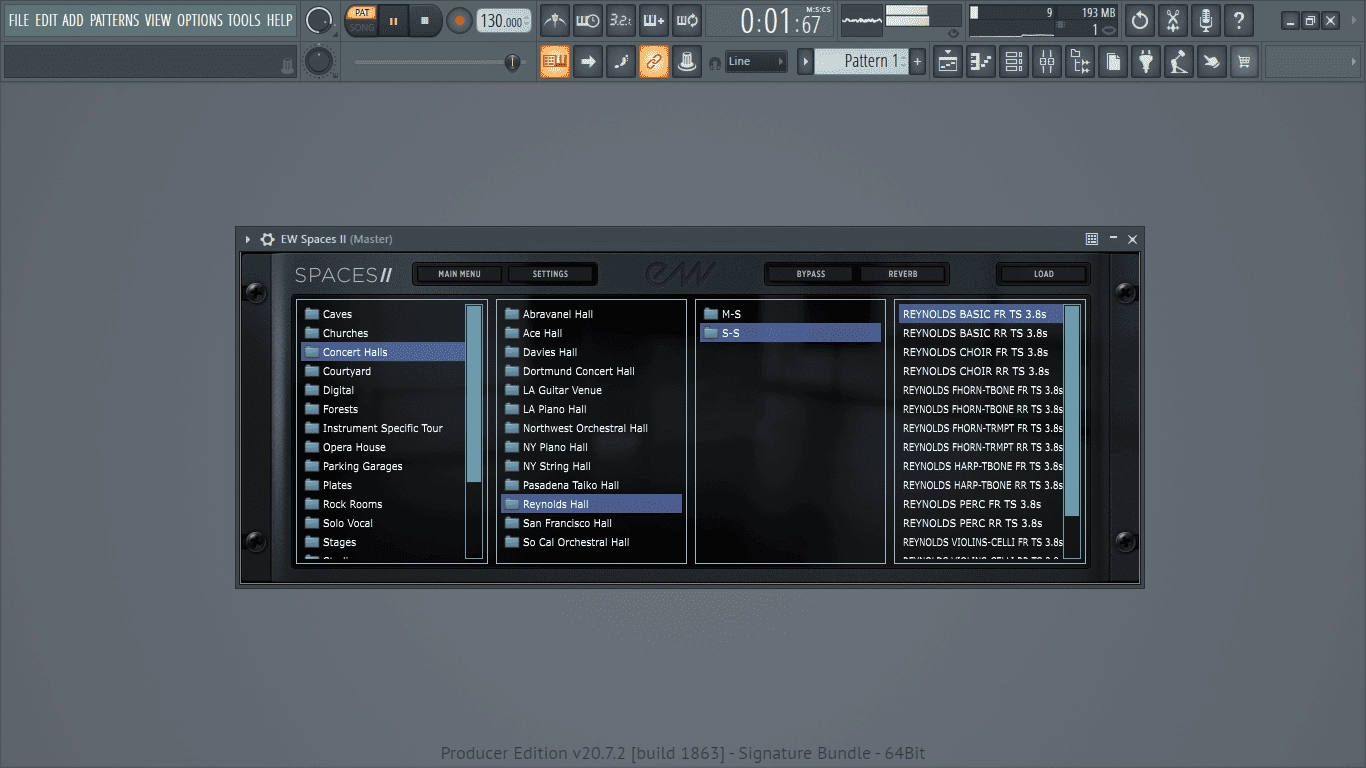Click the touch controller hand icon
The height and width of the screenshot is (768, 1366).
1212,61
